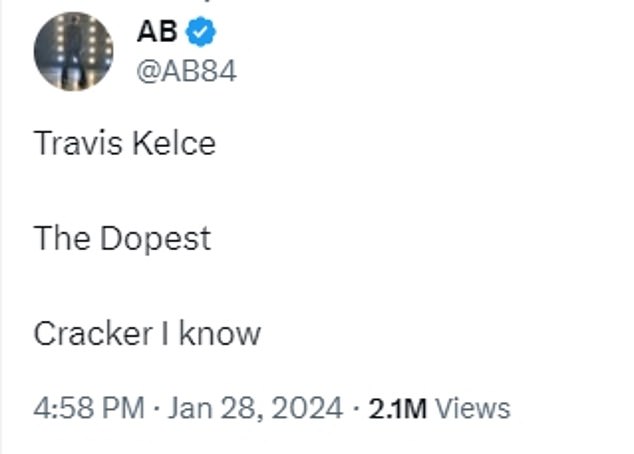The width and height of the screenshot is (634, 454).
Task: Click the word Travis in the tweet
Action: (80, 143)
